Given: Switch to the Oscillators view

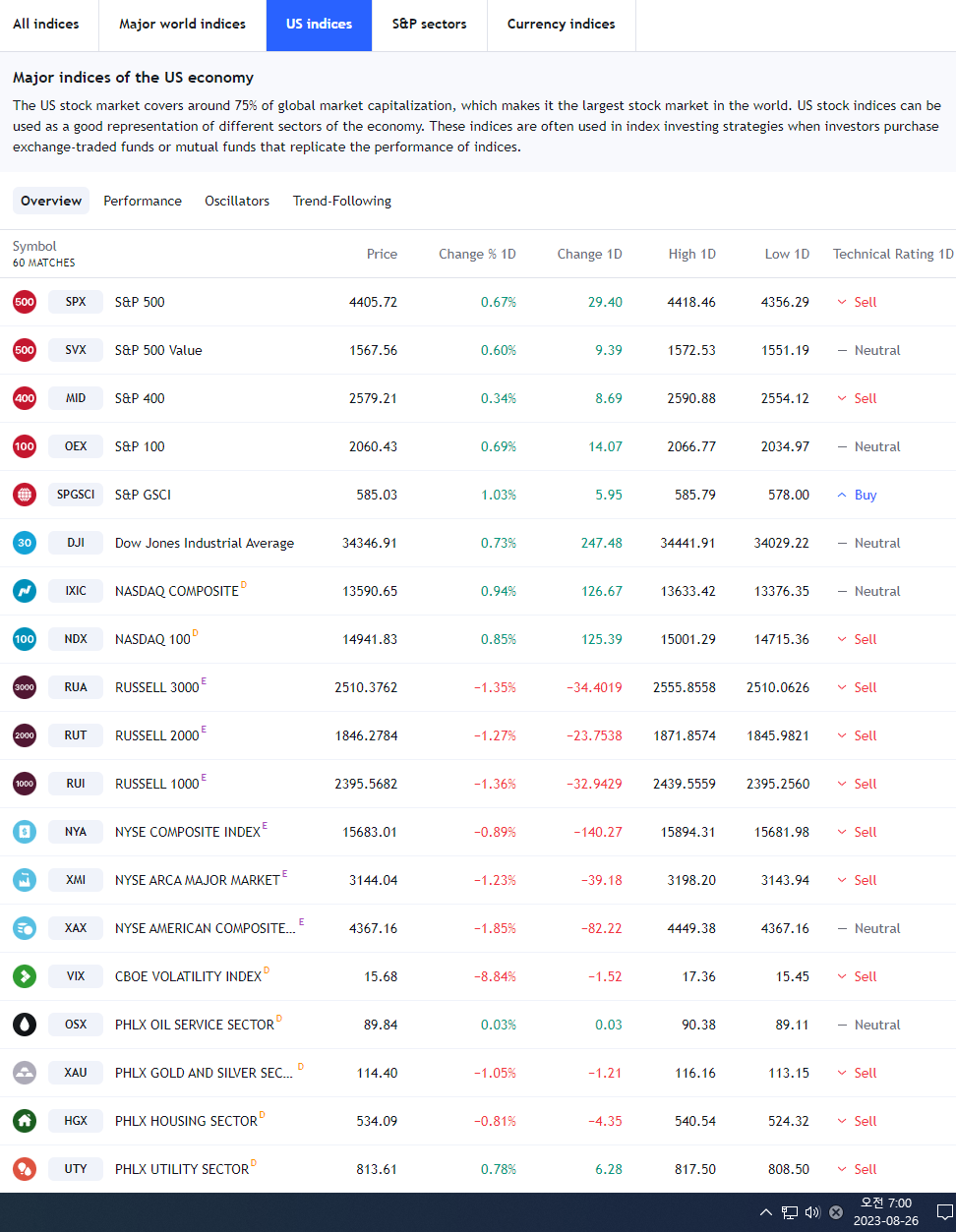Looking at the screenshot, I should 237,201.
